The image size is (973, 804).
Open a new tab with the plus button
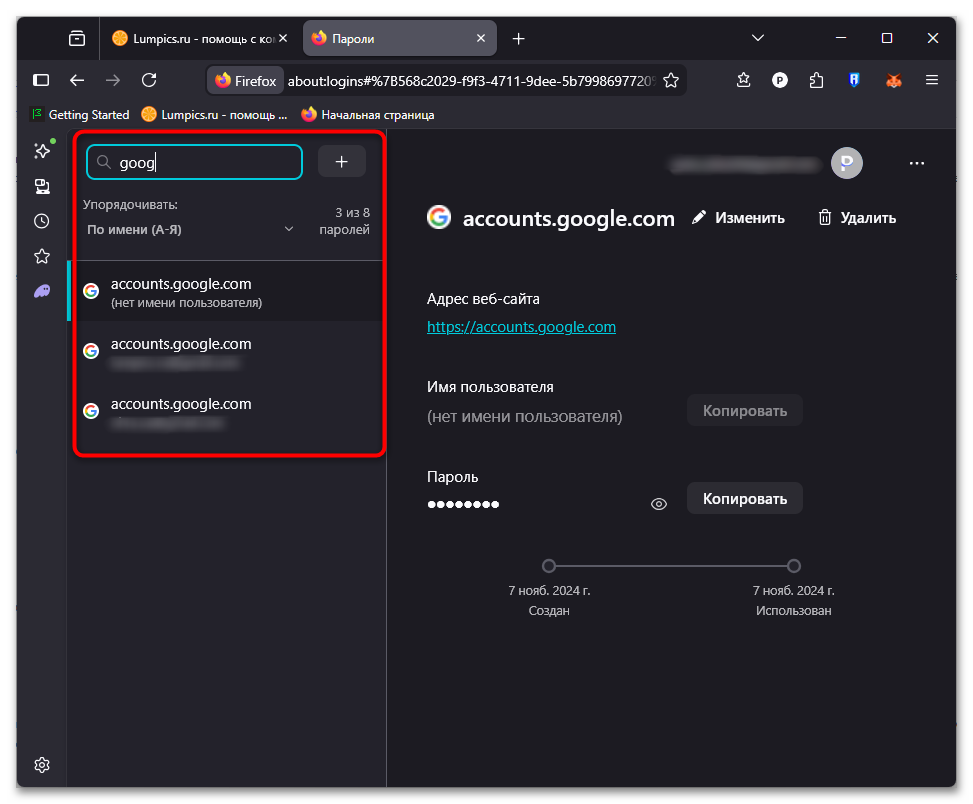518,38
